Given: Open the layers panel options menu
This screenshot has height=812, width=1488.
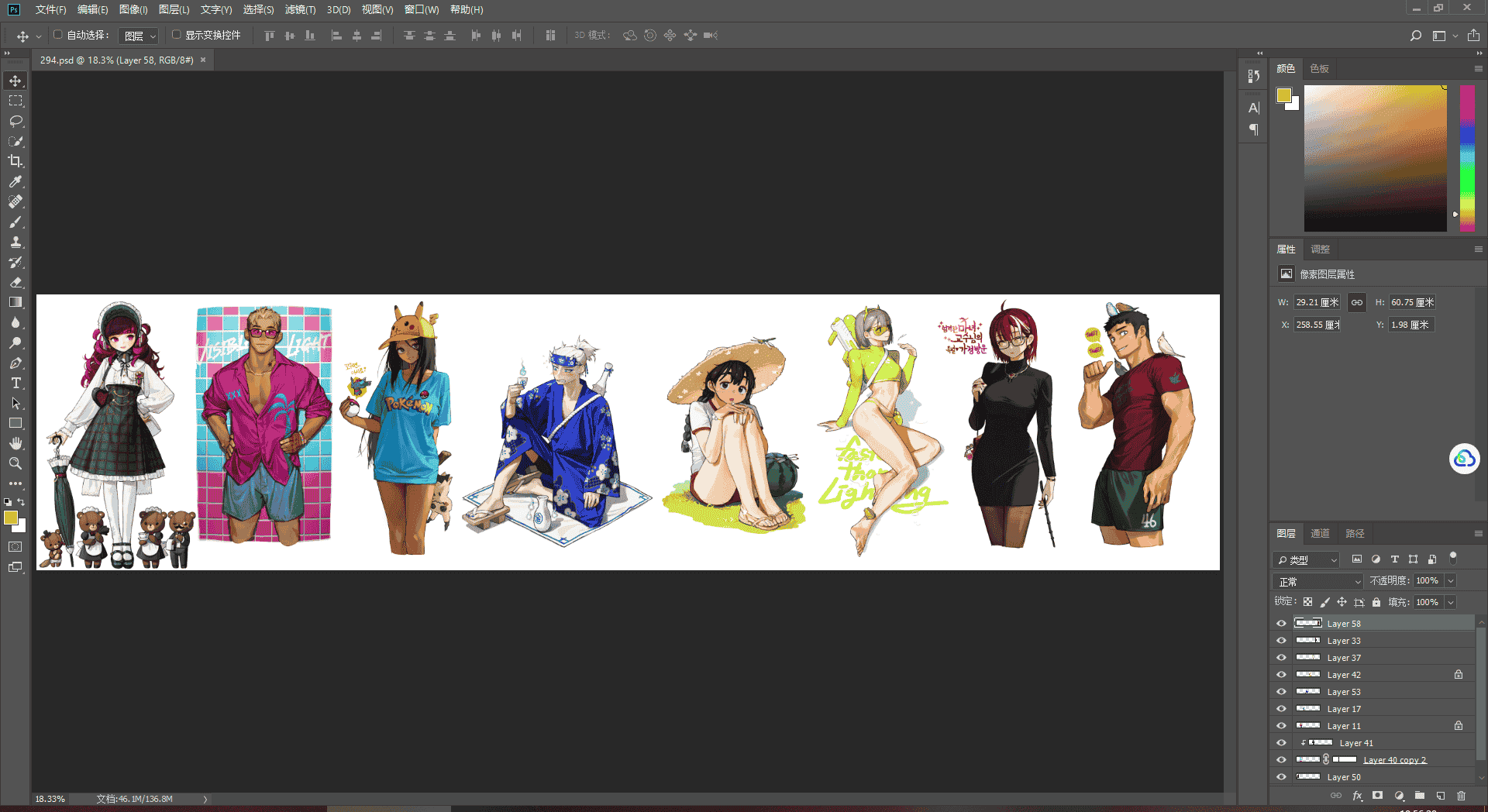Looking at the screenshot, I should (x=1478, y=534).
